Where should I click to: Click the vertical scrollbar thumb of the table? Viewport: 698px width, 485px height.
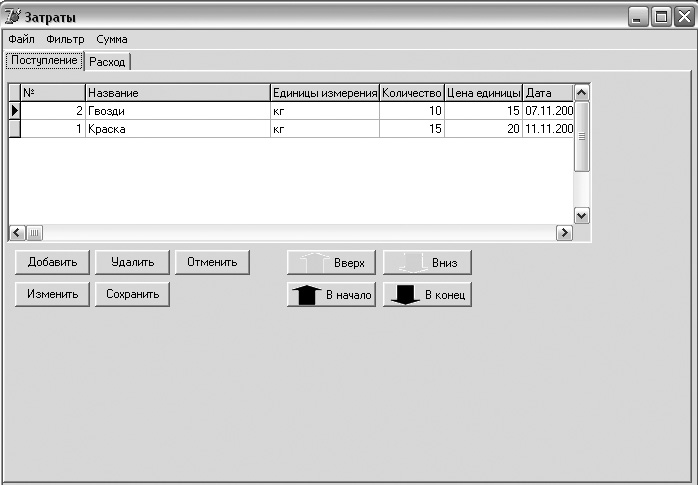[x=581, y=137]
